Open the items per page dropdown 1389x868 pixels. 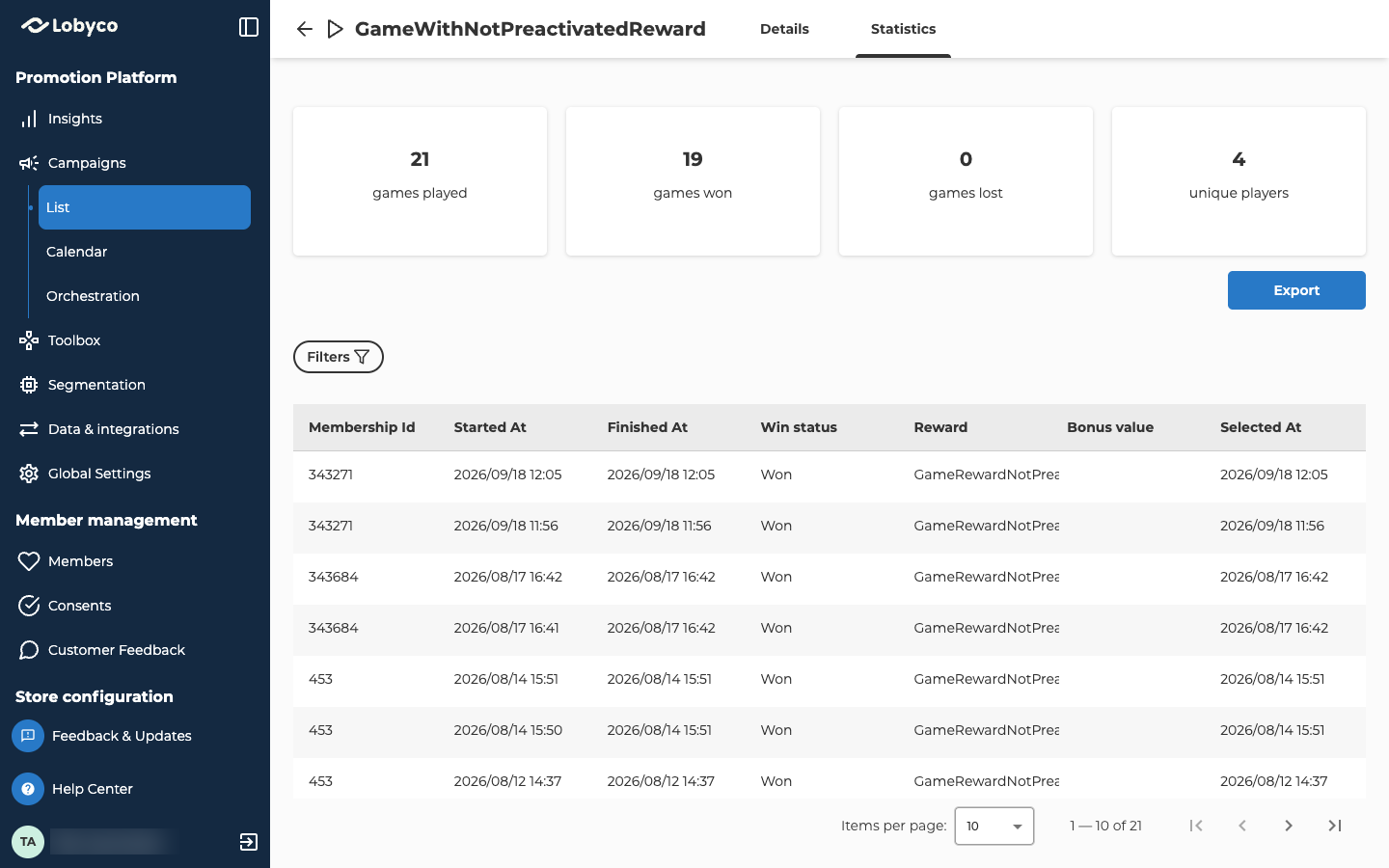(x=994, y=826)
